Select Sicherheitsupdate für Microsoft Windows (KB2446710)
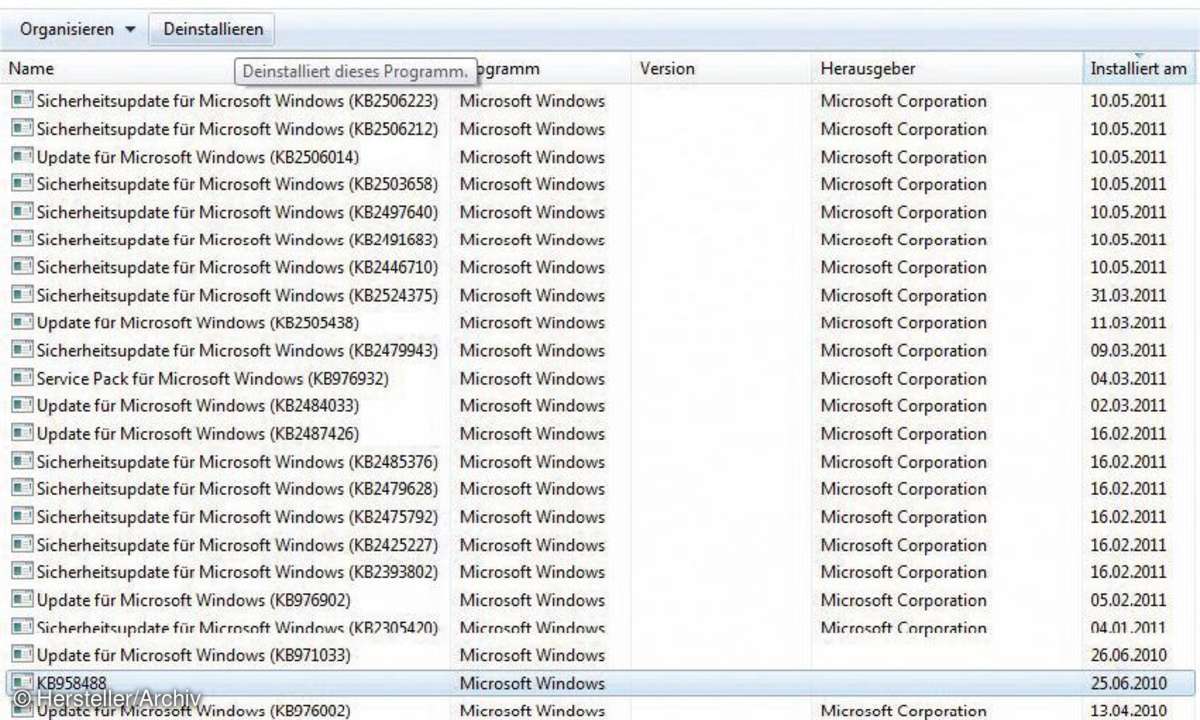Image resolution: width=1200 pixels, height=720 pixels. click(x=238, y=267)
